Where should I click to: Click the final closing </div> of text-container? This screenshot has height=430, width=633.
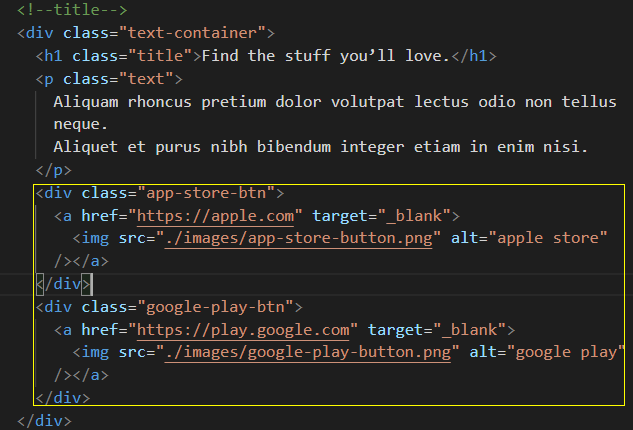point(44,421)
